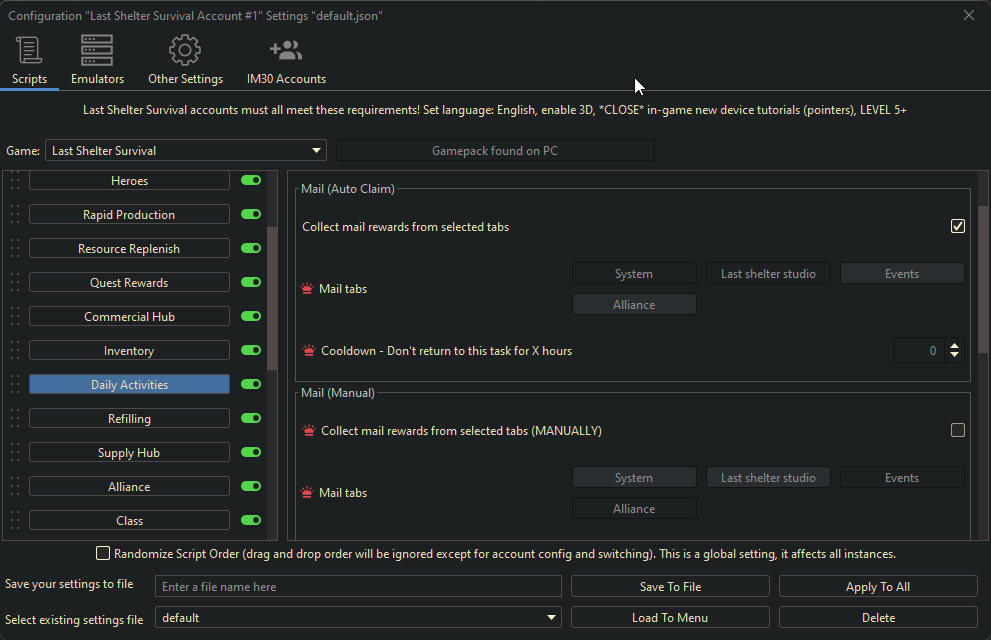Open the IM30 Accounts people icon
This screenshot has width=991, height=640.
pos(286,50)
